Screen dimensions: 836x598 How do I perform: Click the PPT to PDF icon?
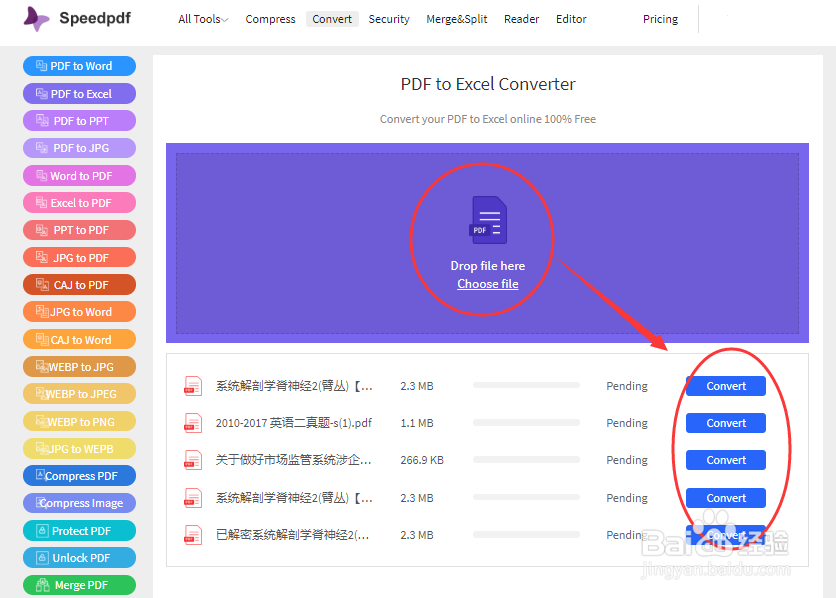(x=42, y=230)
